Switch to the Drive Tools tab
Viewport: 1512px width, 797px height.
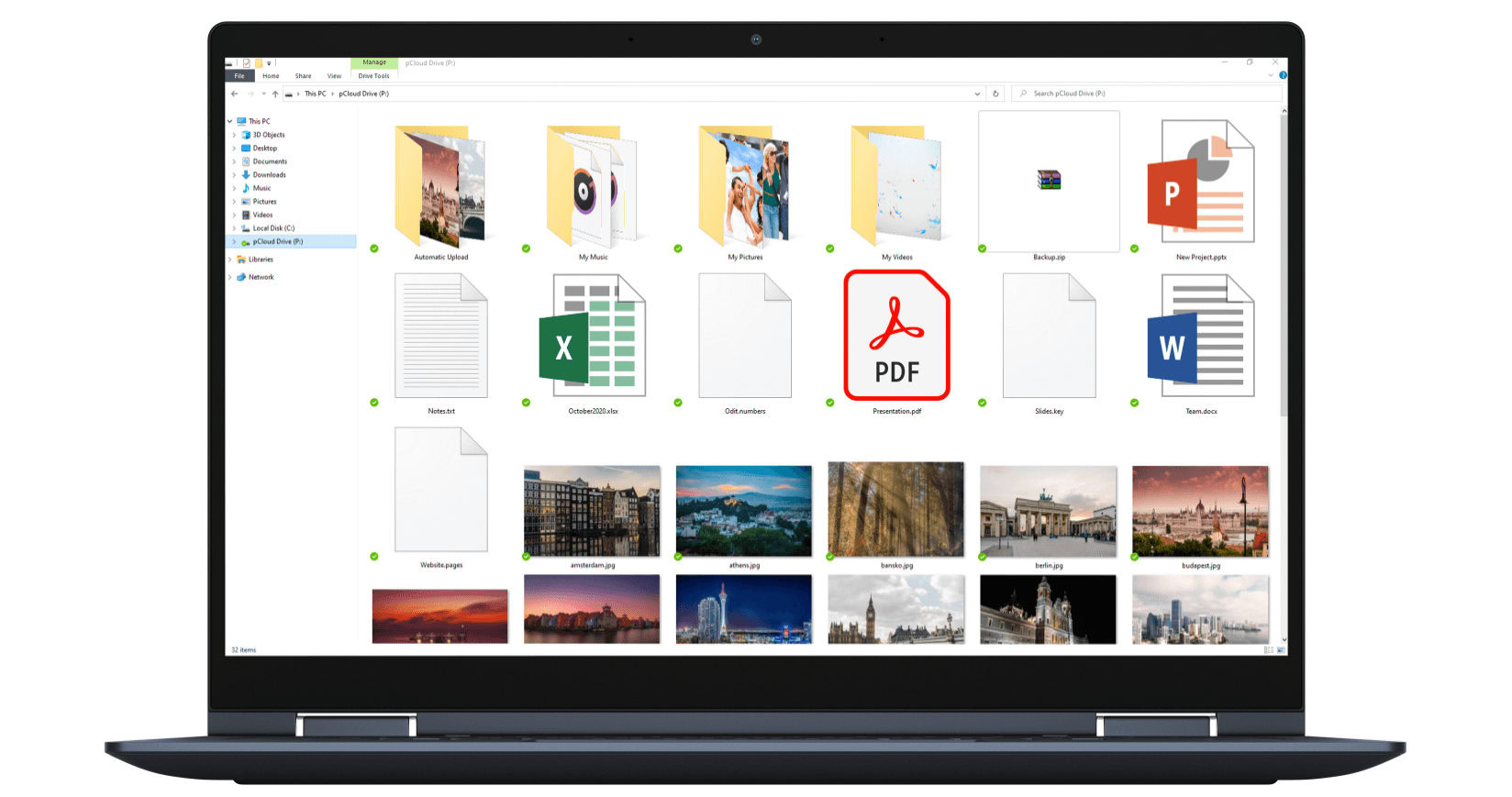373,76
